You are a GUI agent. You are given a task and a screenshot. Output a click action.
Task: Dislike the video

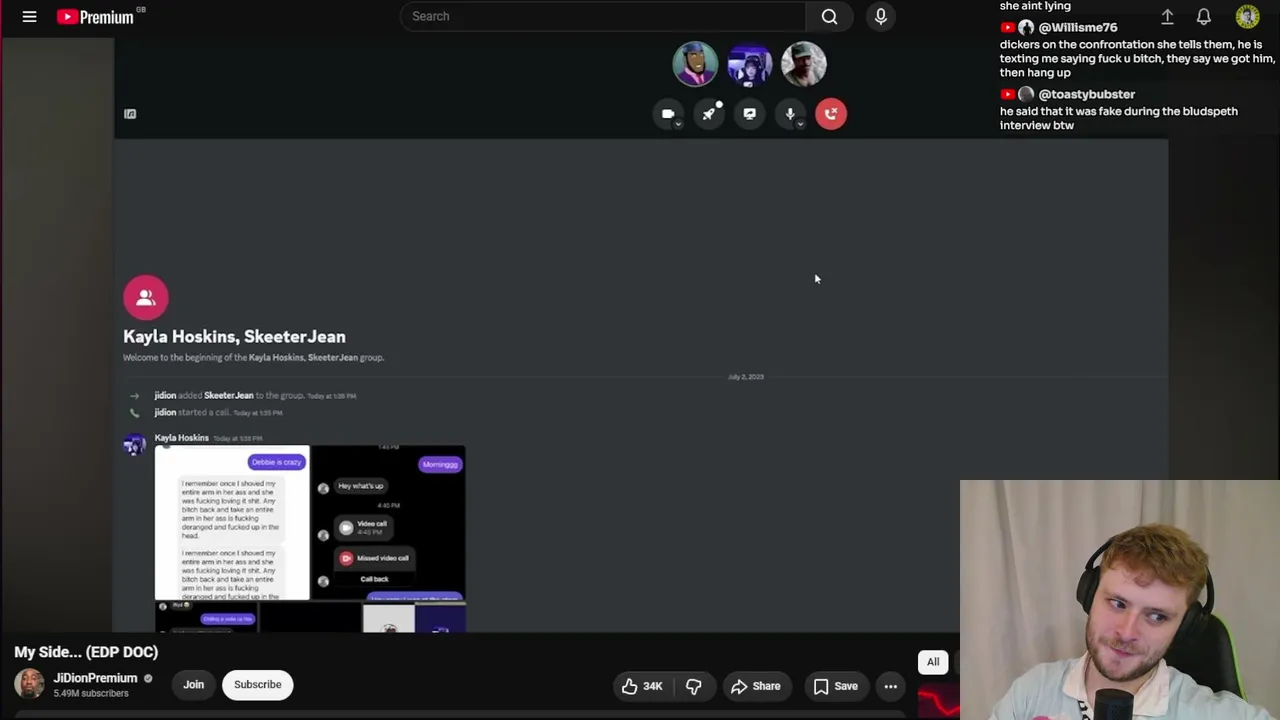(x=693, y=686)
